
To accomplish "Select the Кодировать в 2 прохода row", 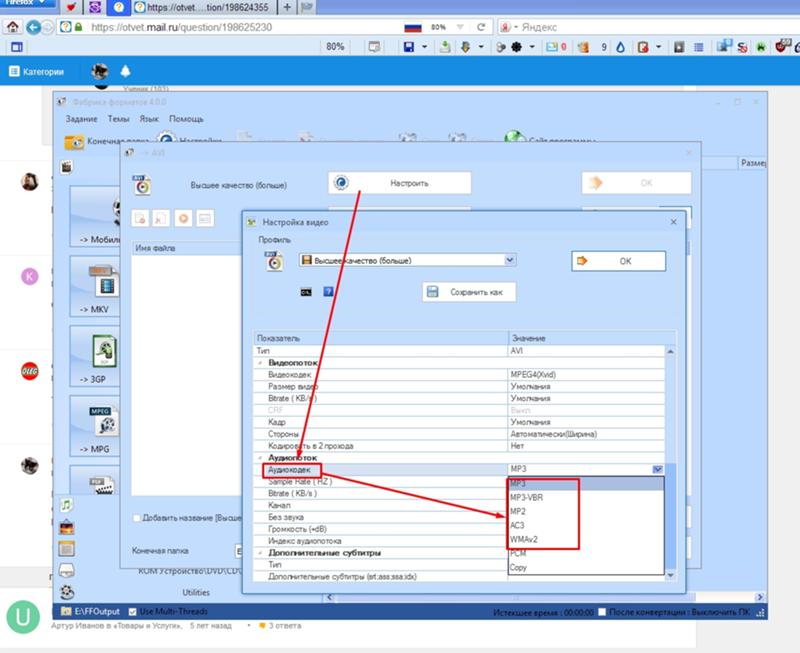I will click(459, 446).
